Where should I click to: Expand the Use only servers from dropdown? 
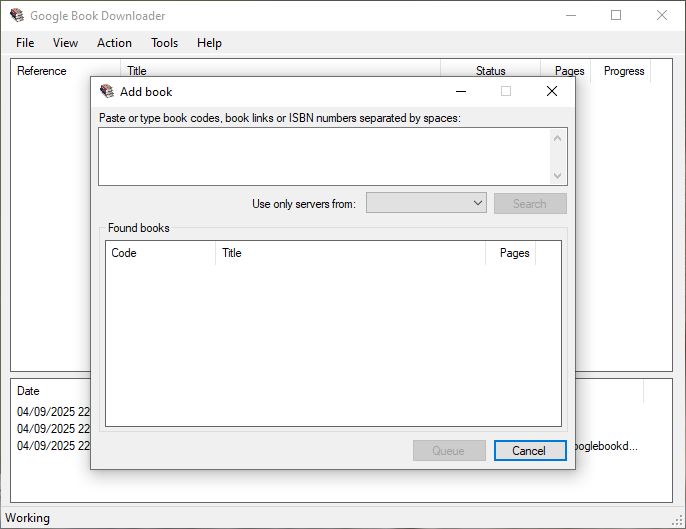coord(426,203)
